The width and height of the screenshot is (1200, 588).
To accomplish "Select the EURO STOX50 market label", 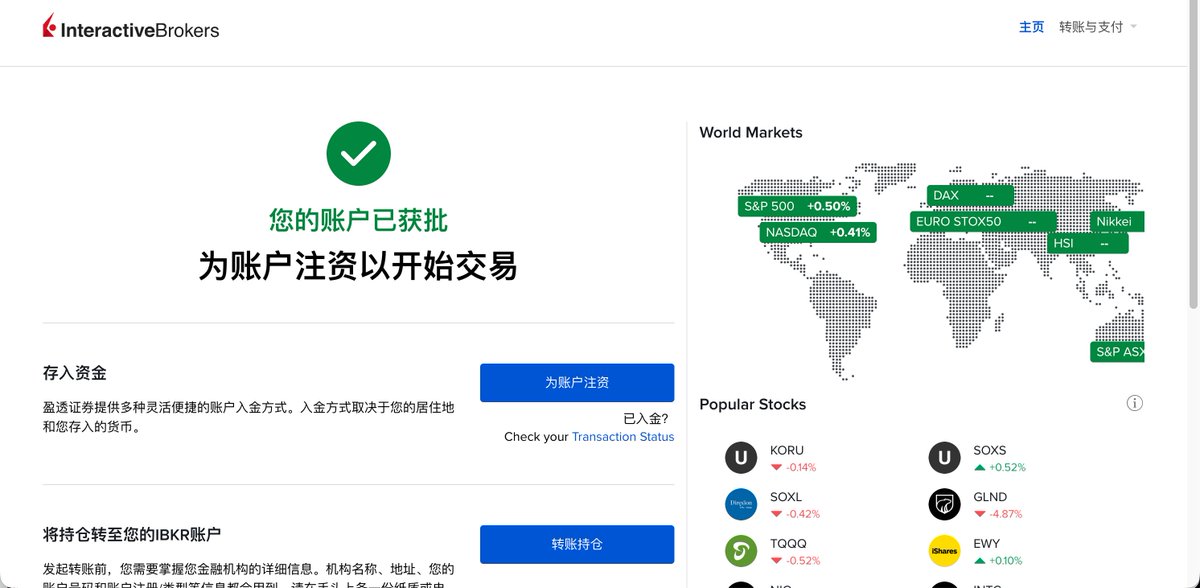I will [x=985, y=222].
